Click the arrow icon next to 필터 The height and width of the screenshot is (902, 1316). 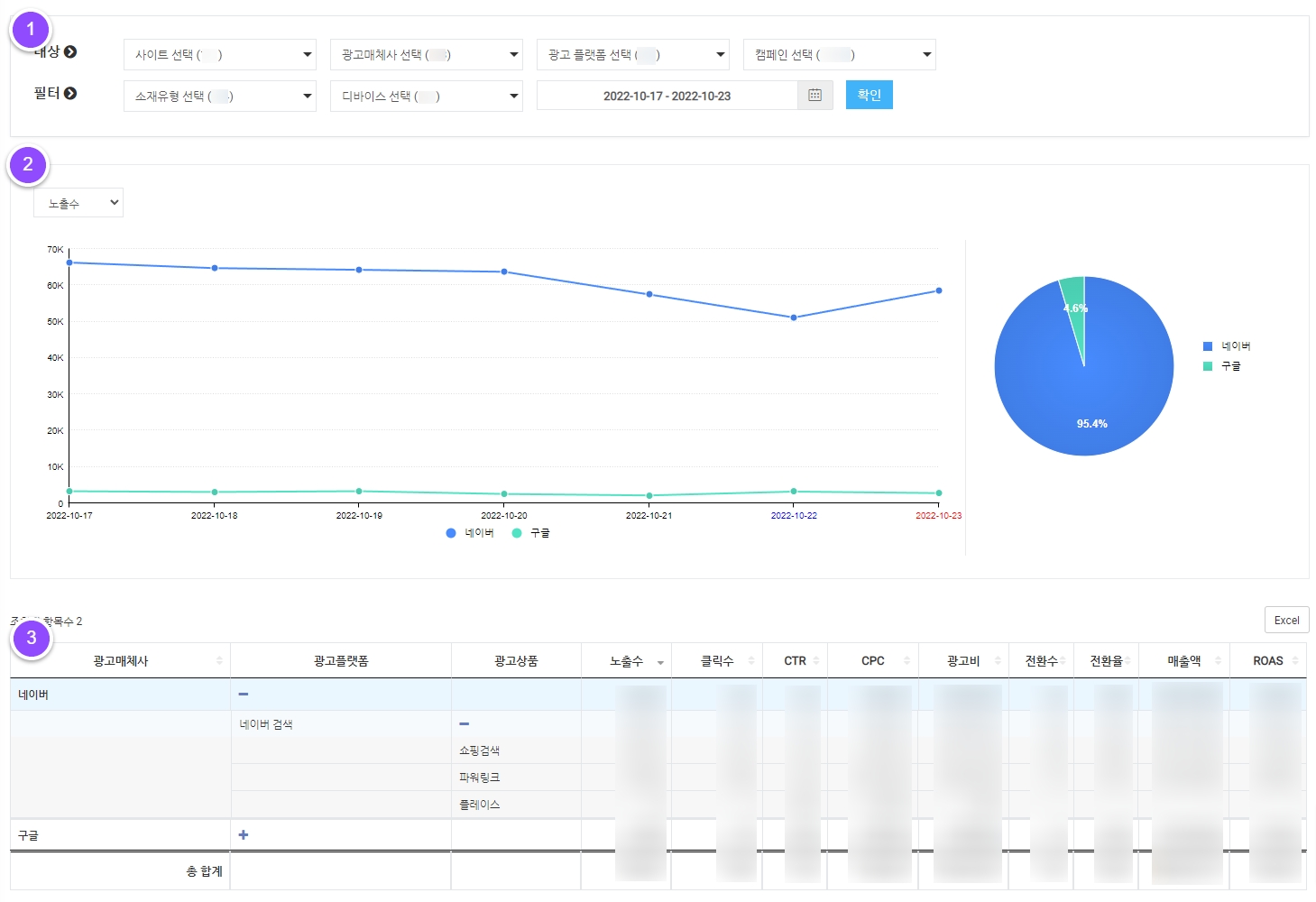tap(70, 93)
